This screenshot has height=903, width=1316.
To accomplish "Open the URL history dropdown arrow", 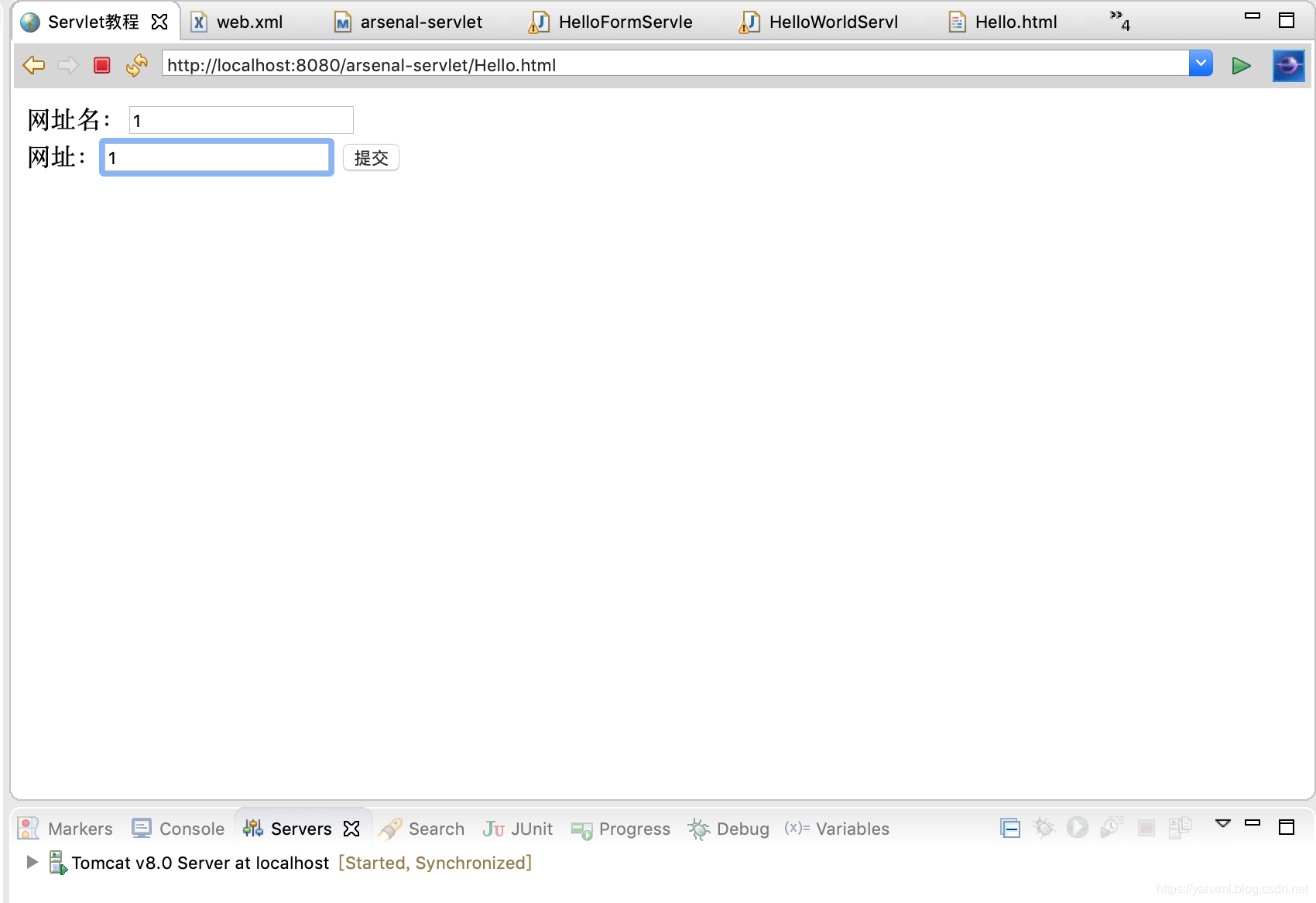I will pyautogui.click(x=1201, y=64).
